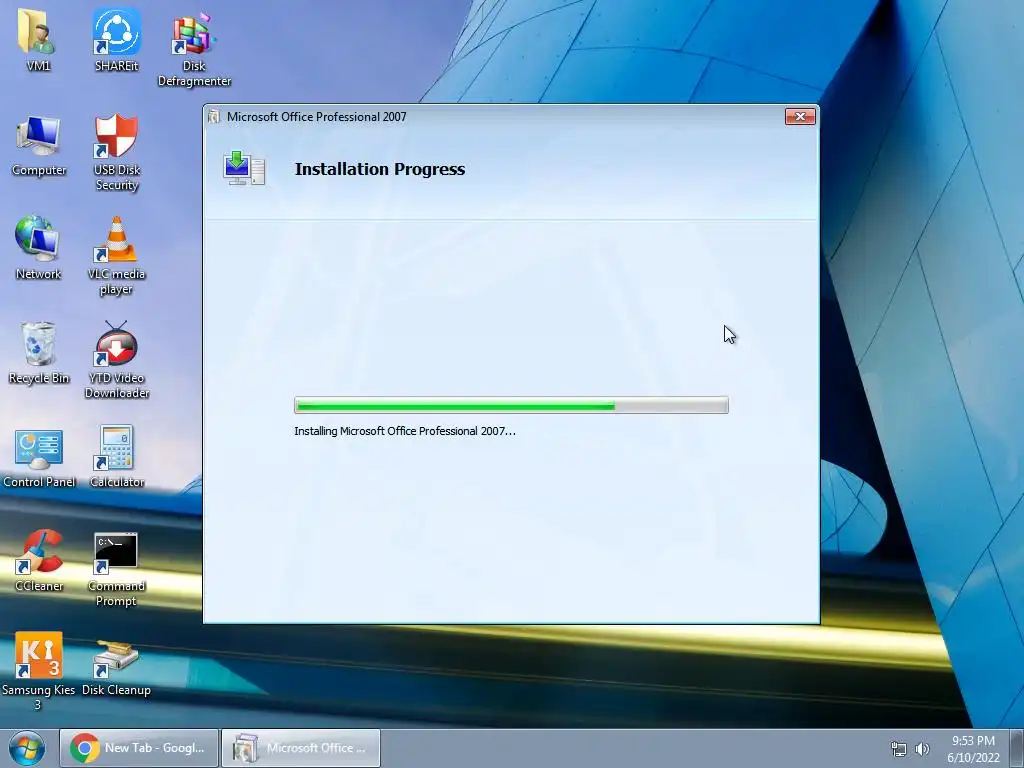Select the Disk Defragmenter shortcut
The height and width of the screenshot is (768, 1024).
(x=194, y=49)
